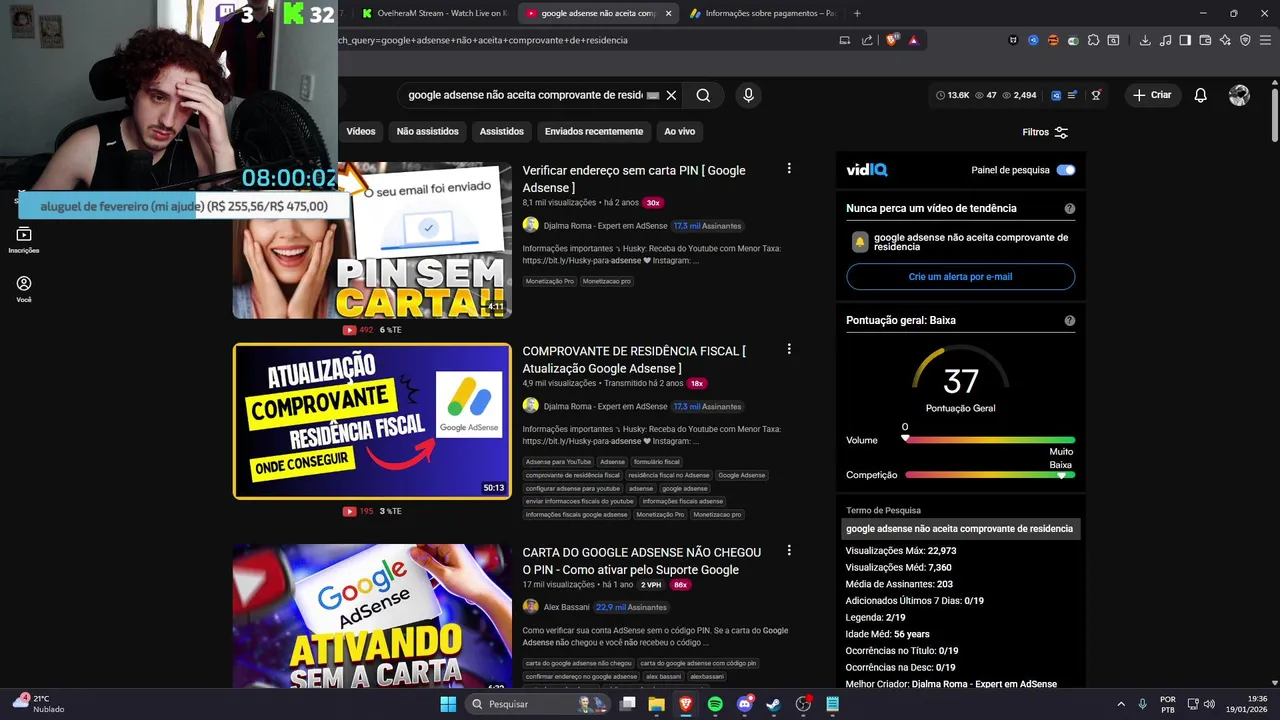The image size is (1280, 720).
Task: Open options menu for CARTA DO GOOGLE ADSENSE video
Action: [x=789, y=550]
